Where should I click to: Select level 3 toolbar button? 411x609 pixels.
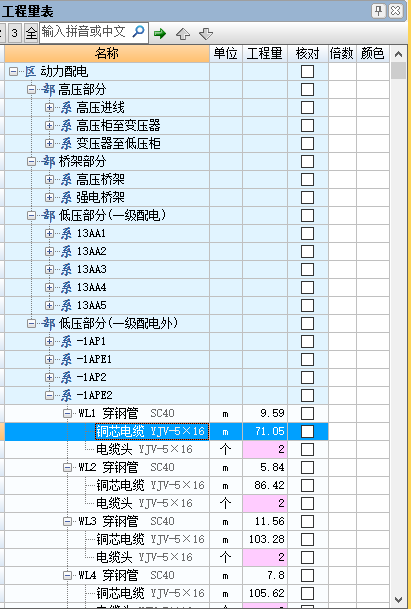point(14,33)
